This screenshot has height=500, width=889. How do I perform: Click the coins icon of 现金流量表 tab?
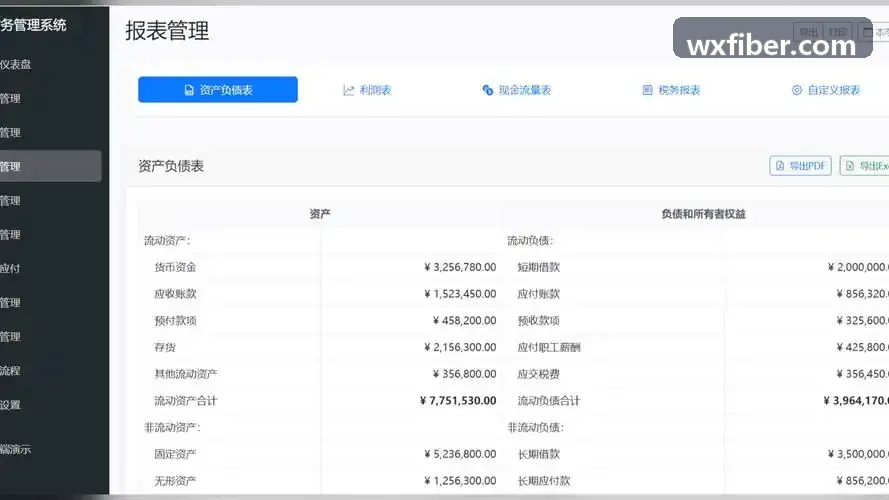tap(488, 90)
